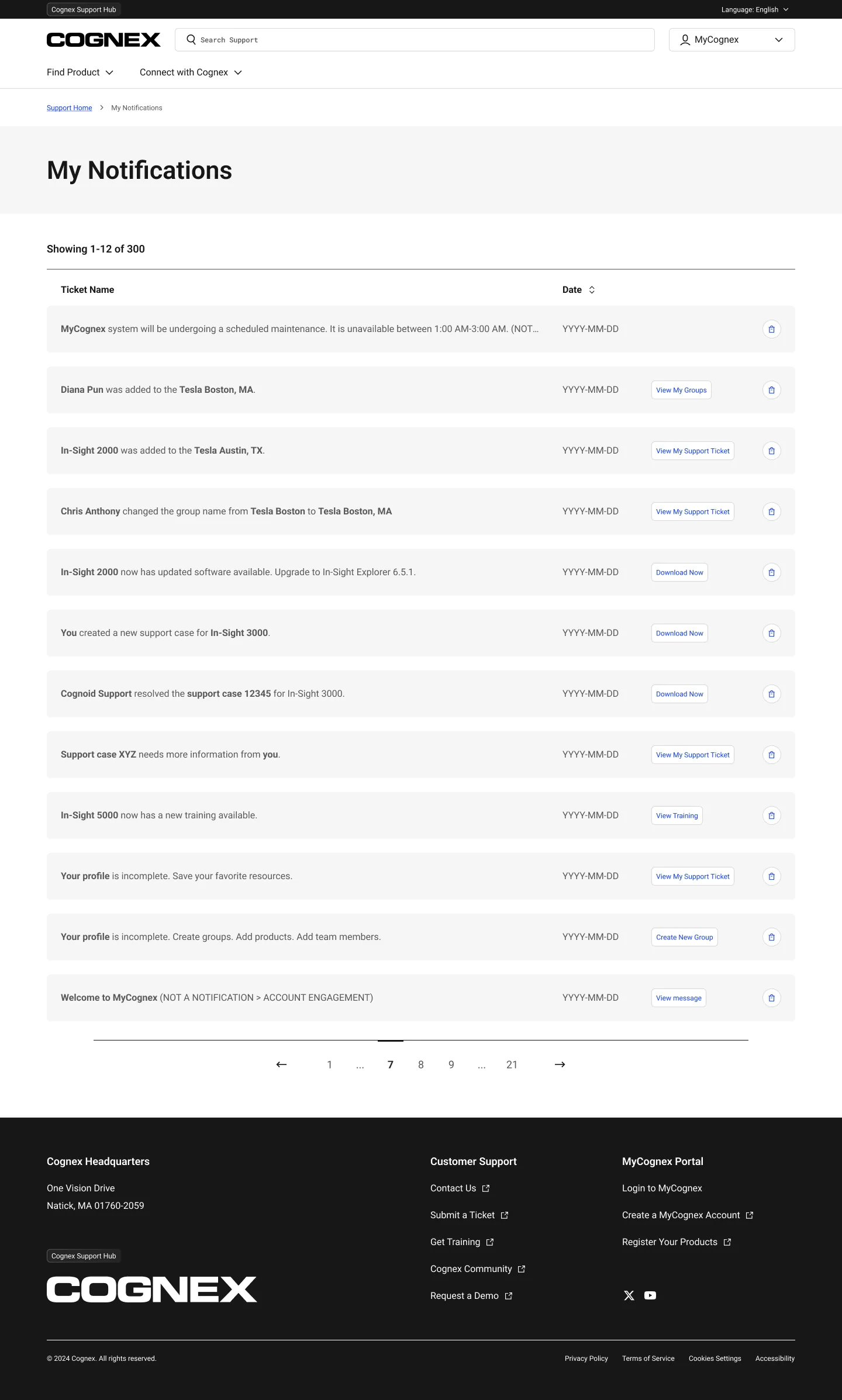This screenshot has width=842, height=1400.
Task: Delete the Chris Anthony group name notification
Action: click(x=771, y=511)
